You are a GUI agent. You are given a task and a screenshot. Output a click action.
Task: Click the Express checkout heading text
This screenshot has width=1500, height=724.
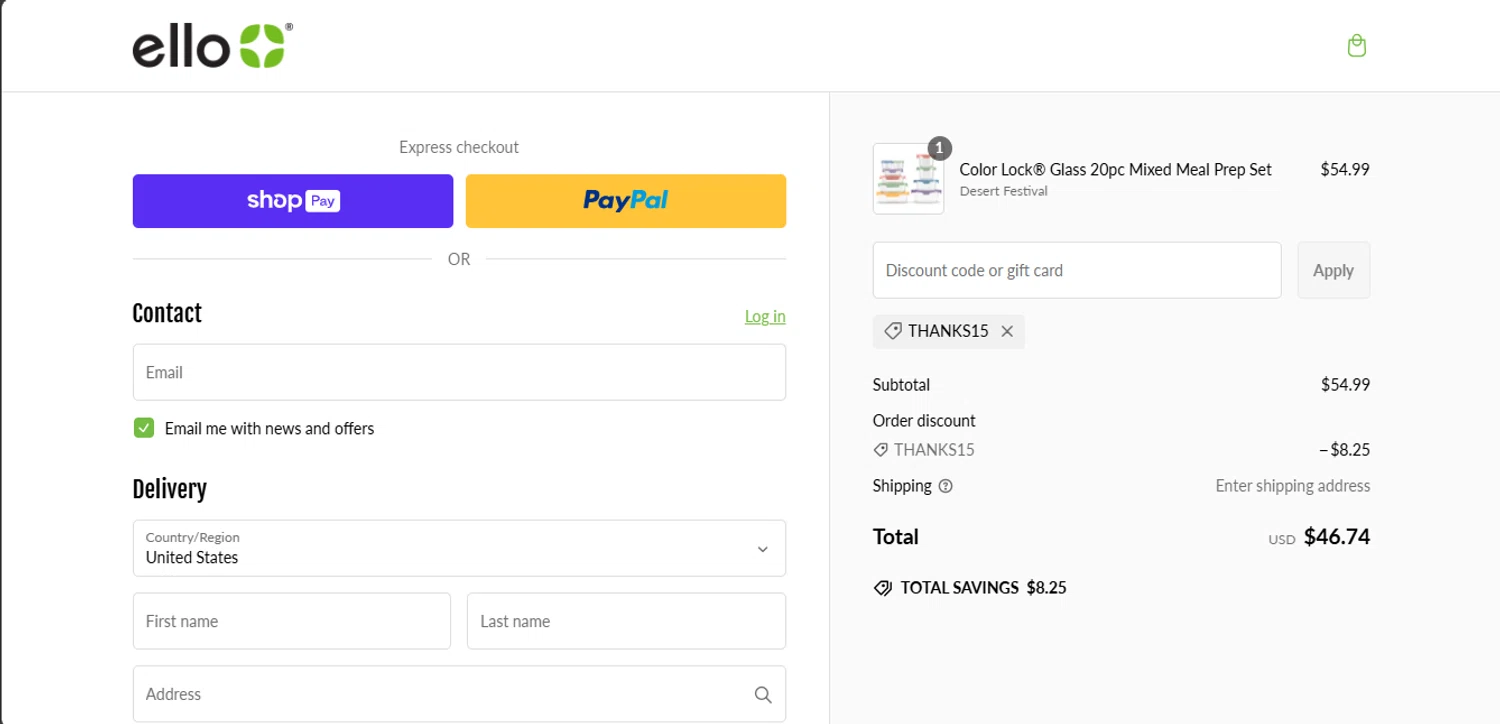click(459, 147)
